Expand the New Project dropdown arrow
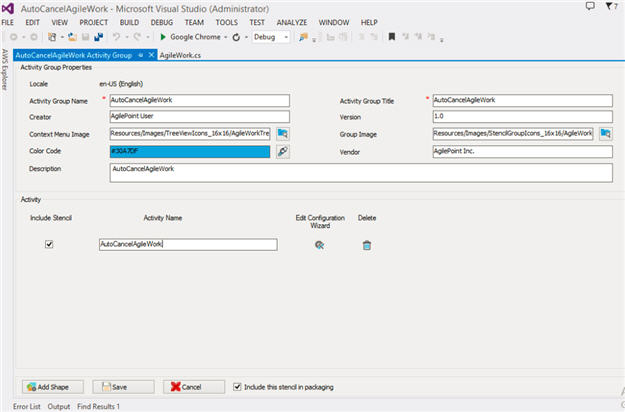 (x=62, y=37)
